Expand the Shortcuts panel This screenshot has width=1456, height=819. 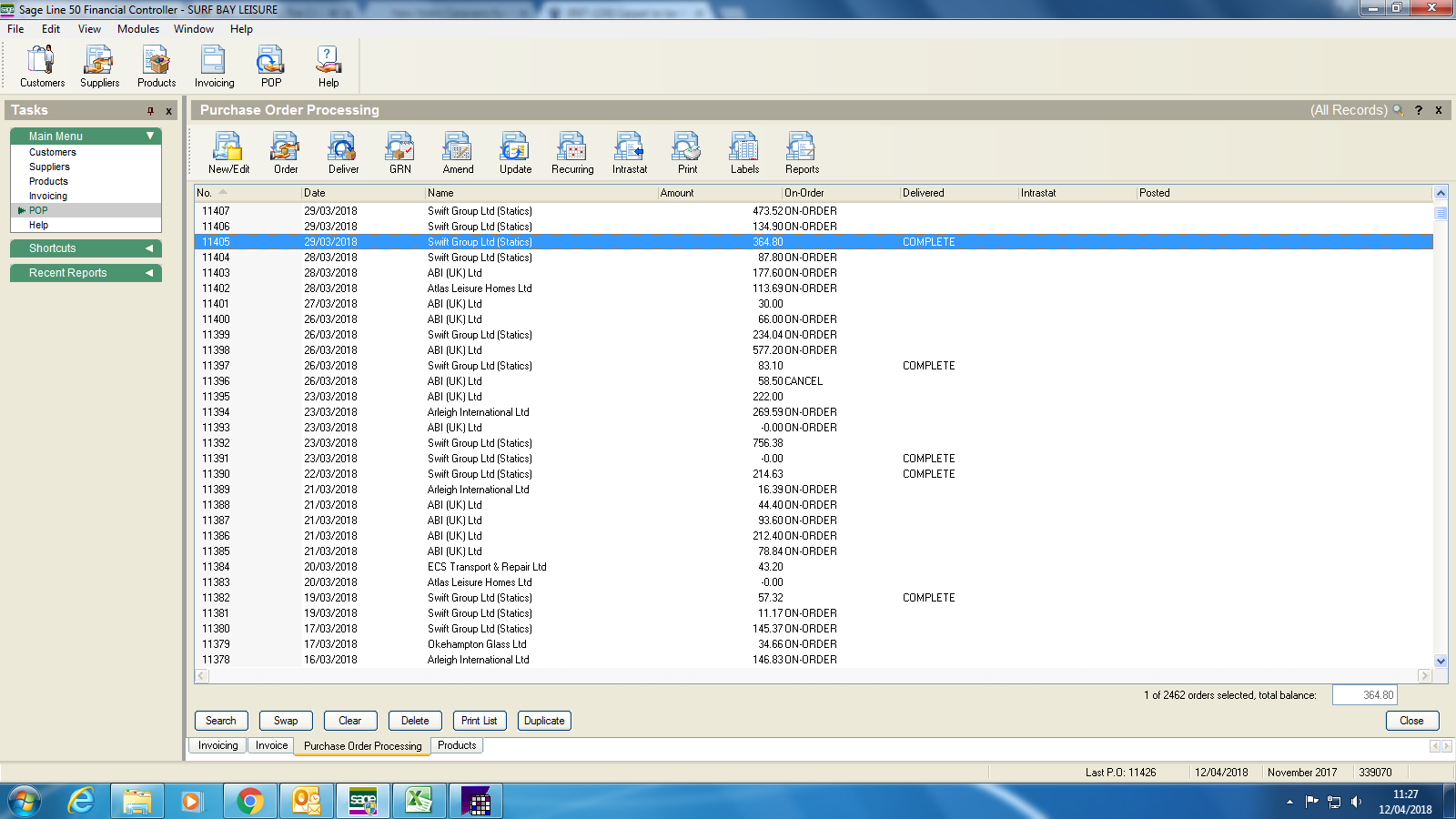[149, 248]
